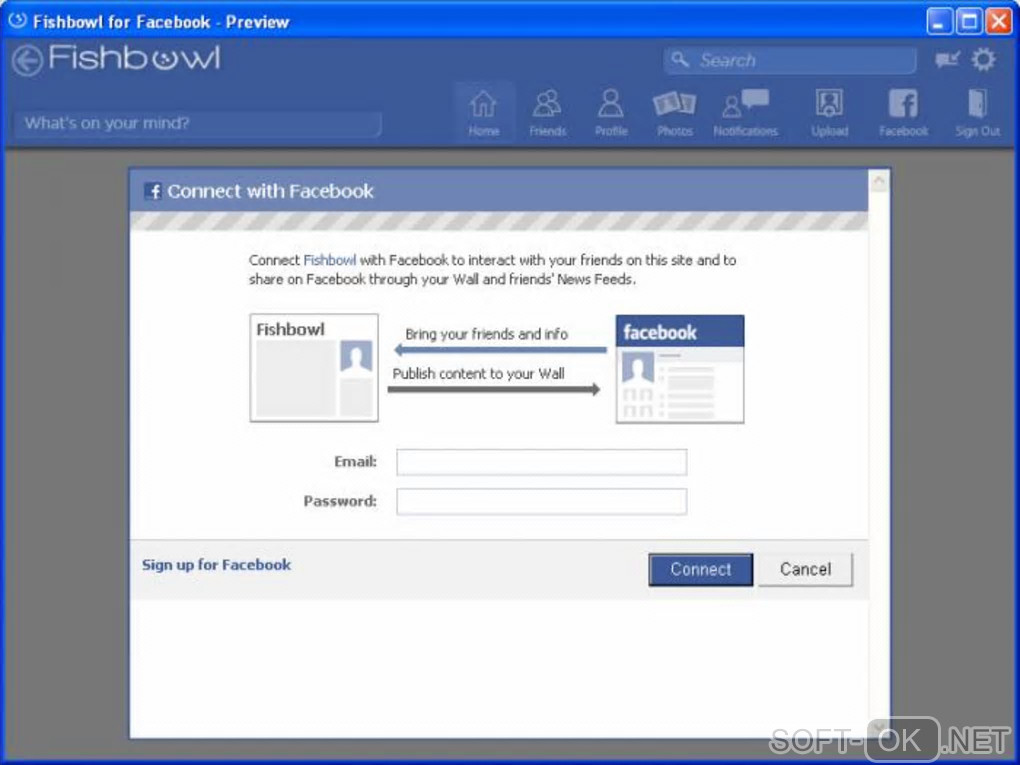This screenshot has height=765, width=1020.
Task: Click the magnifier icon in the search box
Action: click(680, 60)
